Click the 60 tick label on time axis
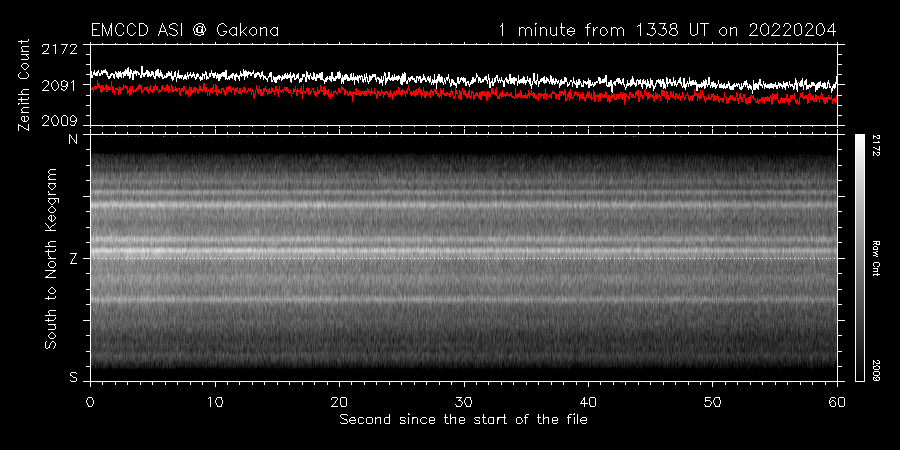This screenshot has width=900, height=450. (837, 402)
